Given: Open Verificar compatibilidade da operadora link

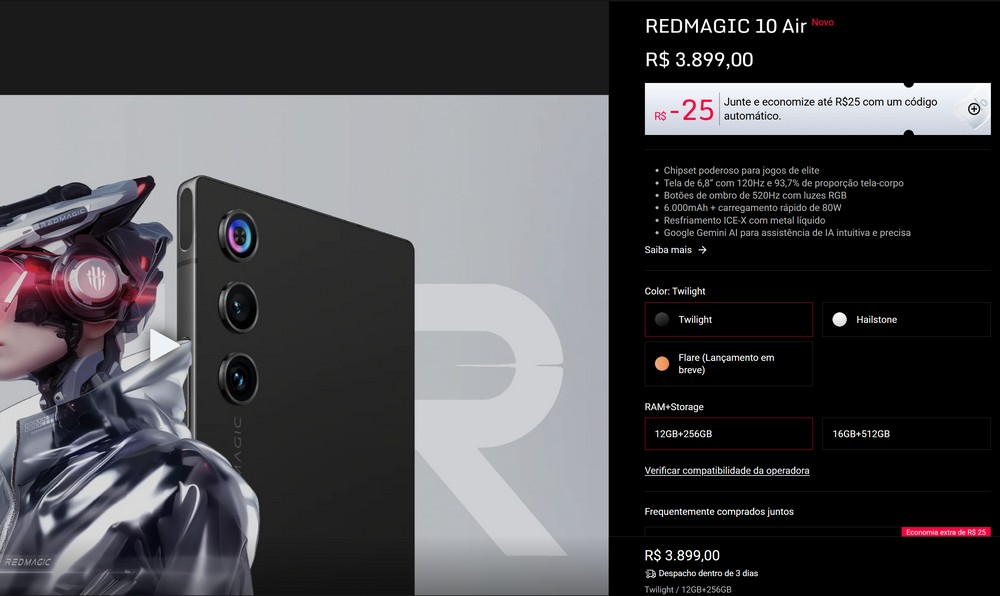Looking at the screenshot, I should (x=726, y=470).
